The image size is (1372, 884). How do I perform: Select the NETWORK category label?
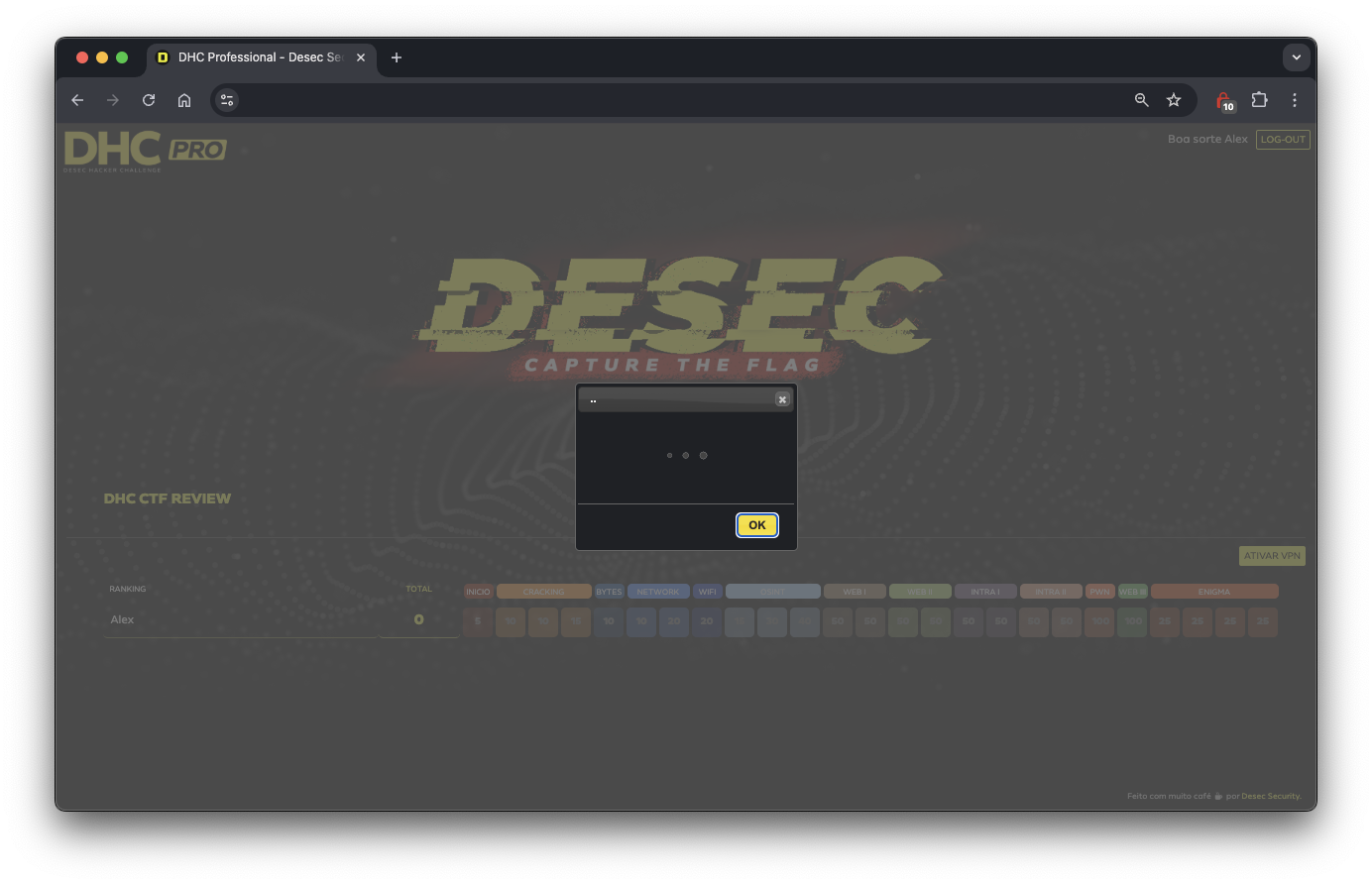point(658,592)
